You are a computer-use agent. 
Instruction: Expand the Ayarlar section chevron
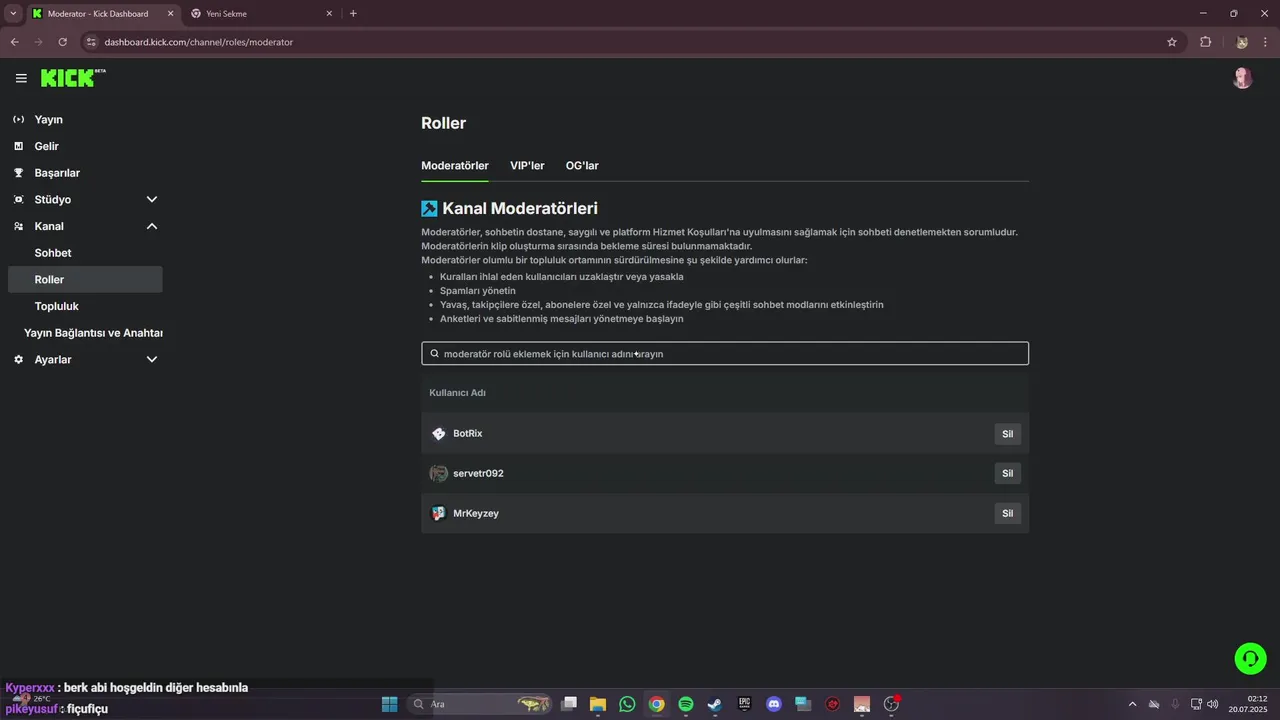152,360
